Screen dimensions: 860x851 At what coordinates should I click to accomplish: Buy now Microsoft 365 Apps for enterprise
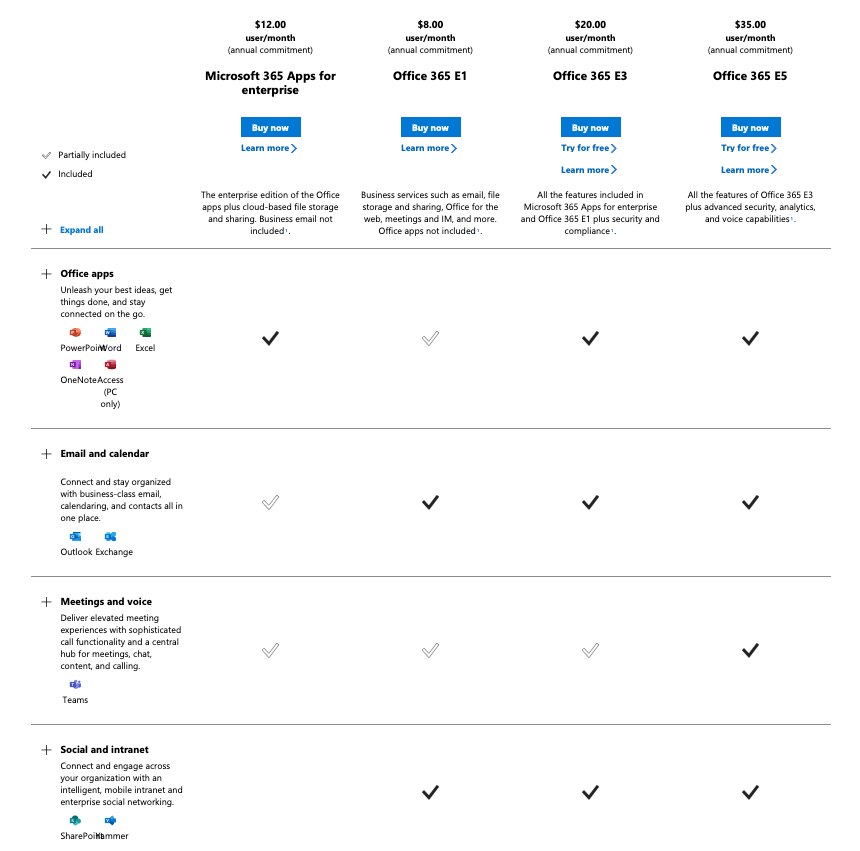270,127
